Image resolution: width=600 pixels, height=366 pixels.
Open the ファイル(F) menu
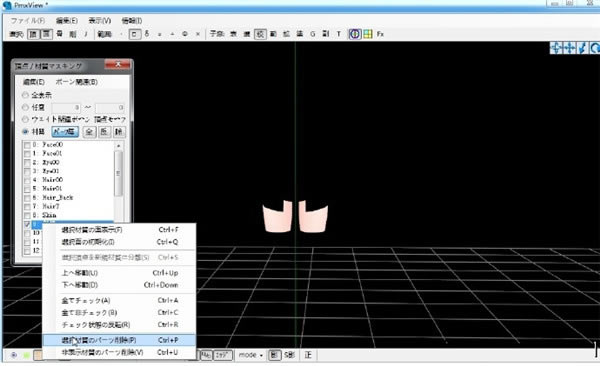tap(28, 21)
